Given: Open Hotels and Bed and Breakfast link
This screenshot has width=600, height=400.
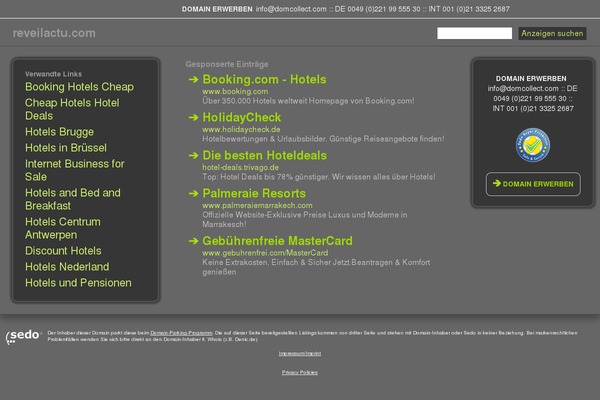Looking at the screenshot, I should [x=73, y=199].
